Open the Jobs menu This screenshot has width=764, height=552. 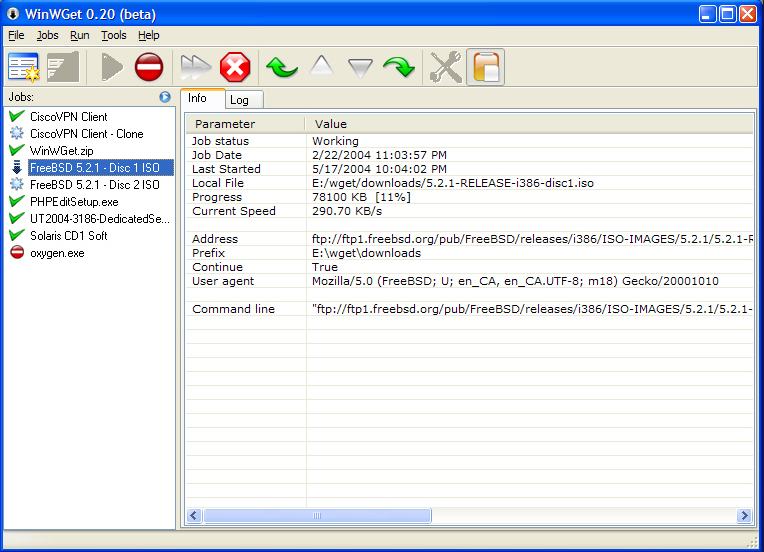point(47,35)
